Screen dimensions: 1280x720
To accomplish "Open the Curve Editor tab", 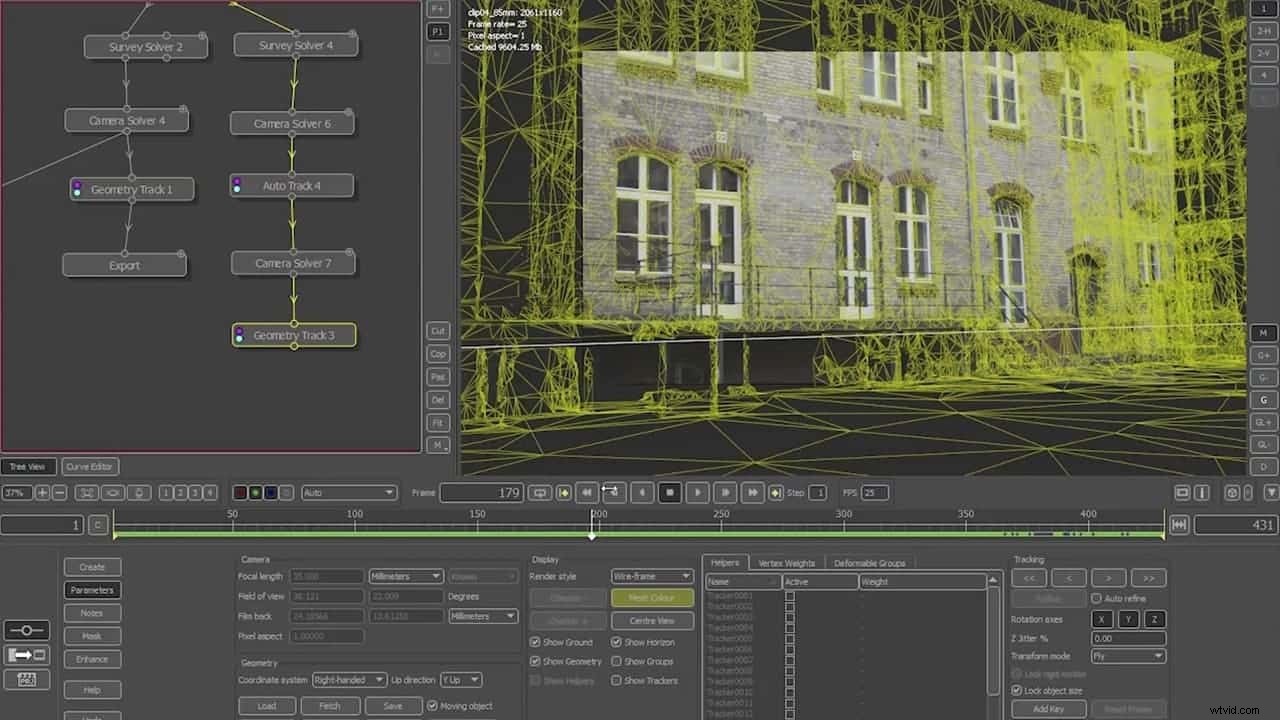I will click(89, 466).
